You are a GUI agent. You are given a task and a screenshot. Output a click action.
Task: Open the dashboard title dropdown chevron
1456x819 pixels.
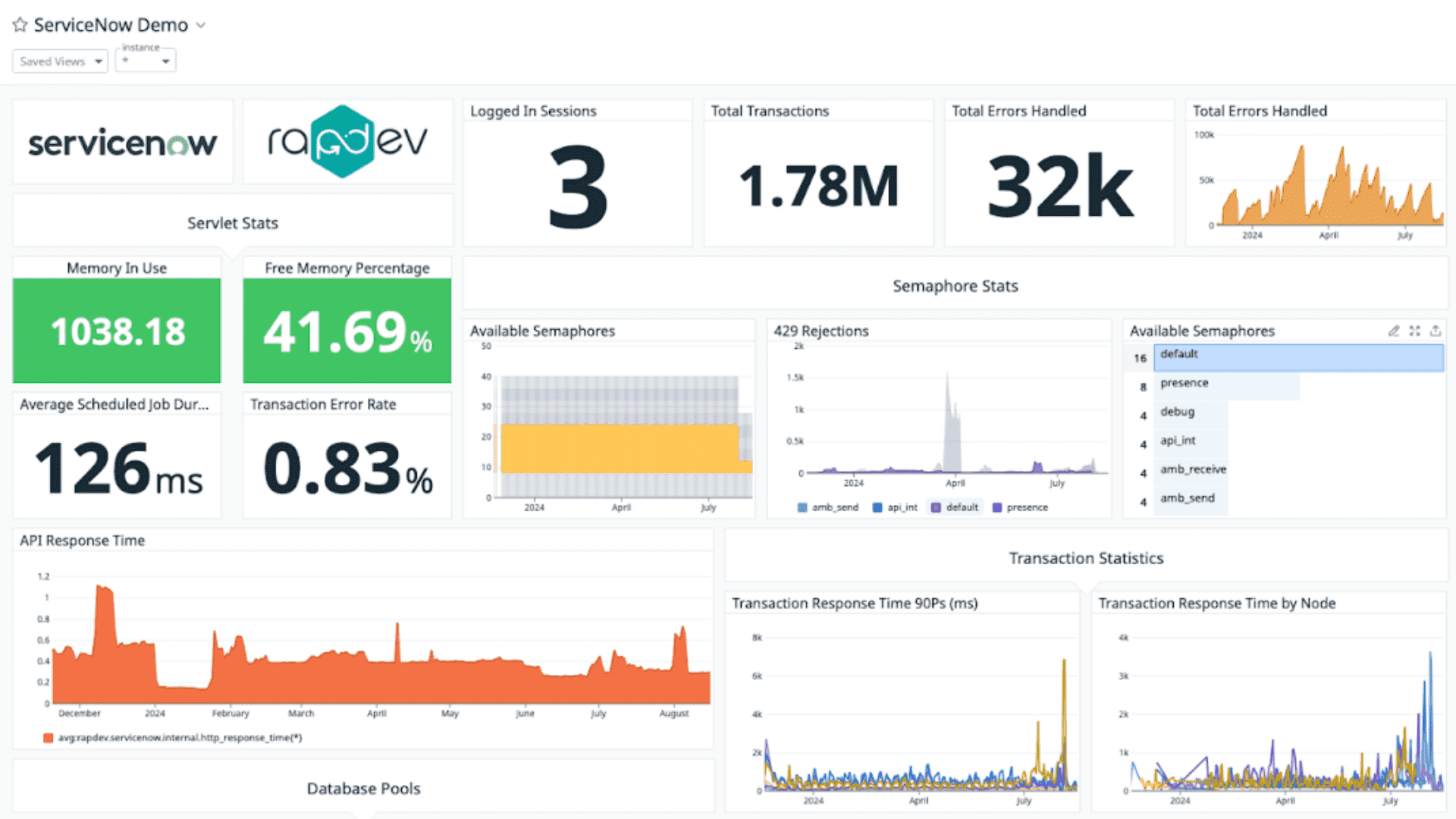(201, 25)
